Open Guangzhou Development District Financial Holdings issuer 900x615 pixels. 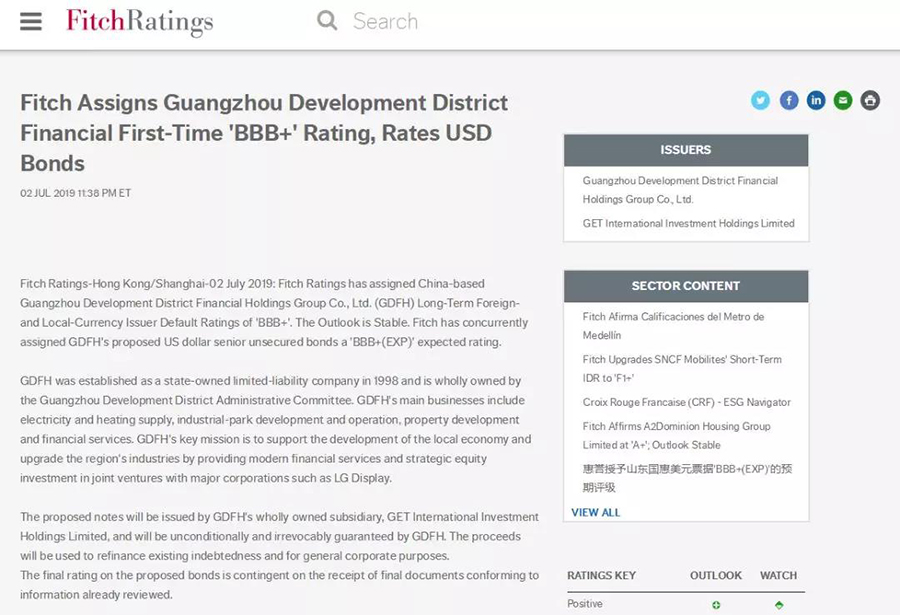tap(680, 190)
